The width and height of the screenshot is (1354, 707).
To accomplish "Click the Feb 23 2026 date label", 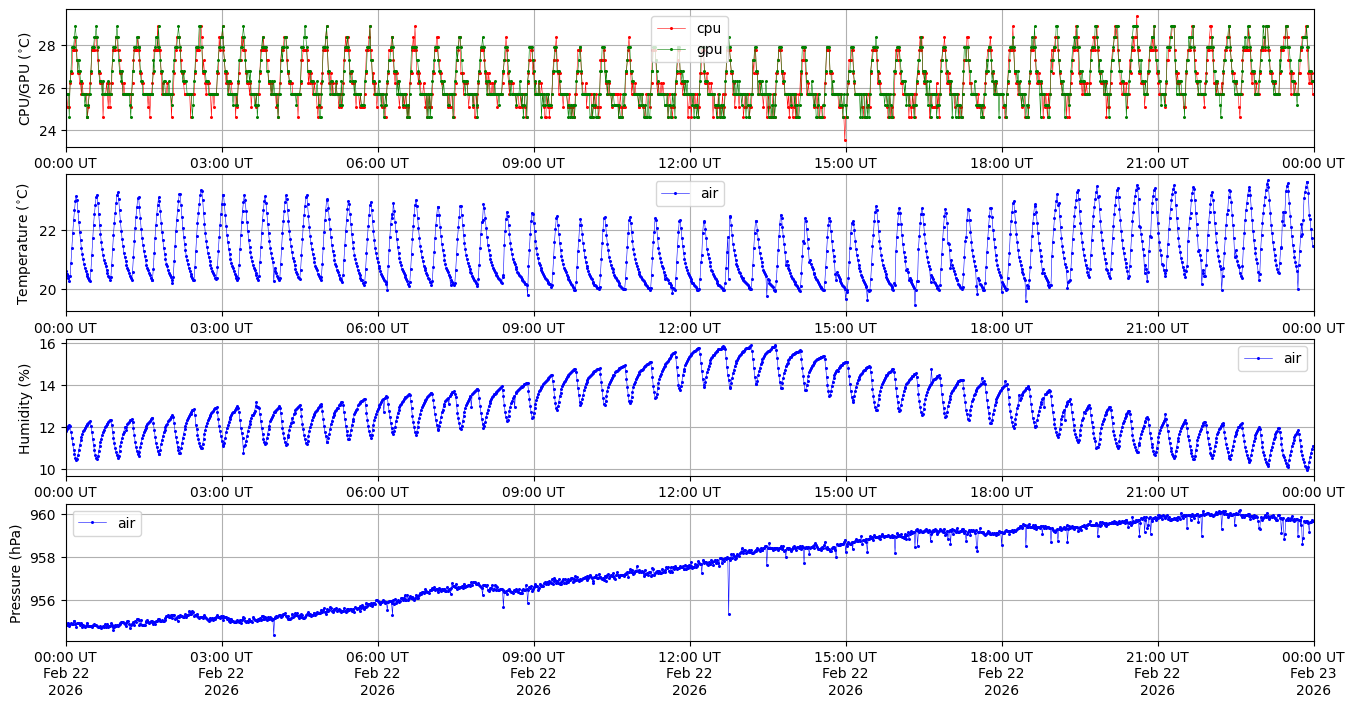I will 1313,673.
